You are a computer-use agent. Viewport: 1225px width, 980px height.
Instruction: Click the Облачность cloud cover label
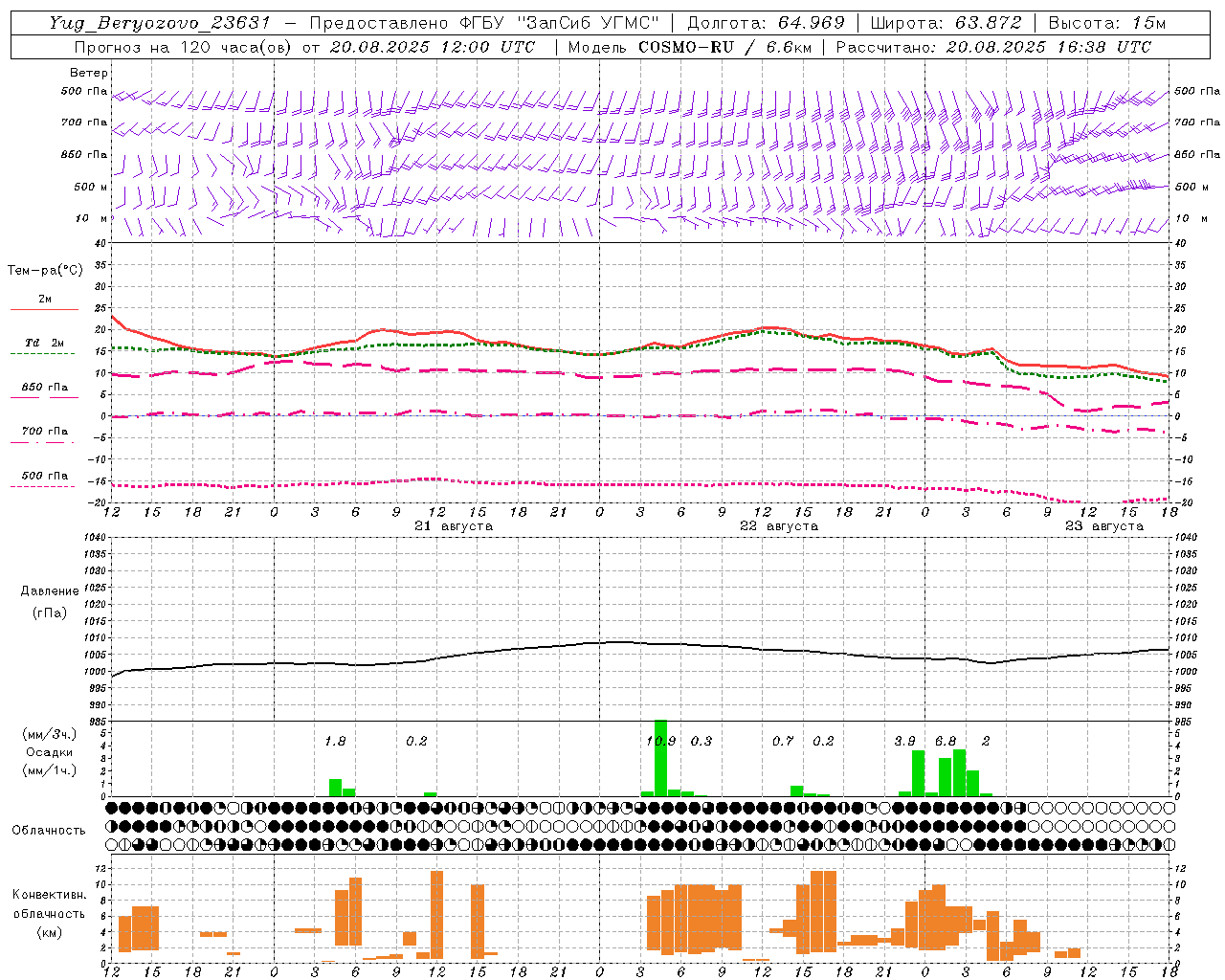[49, 830]
